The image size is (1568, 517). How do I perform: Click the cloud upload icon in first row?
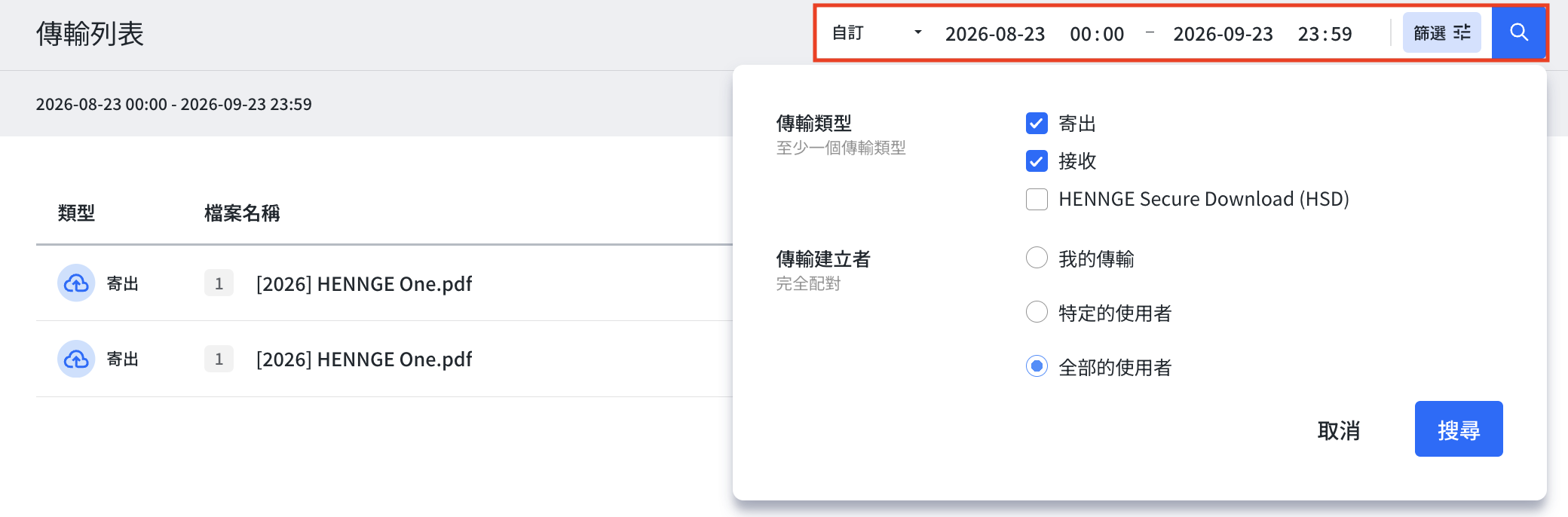[76, 283]
